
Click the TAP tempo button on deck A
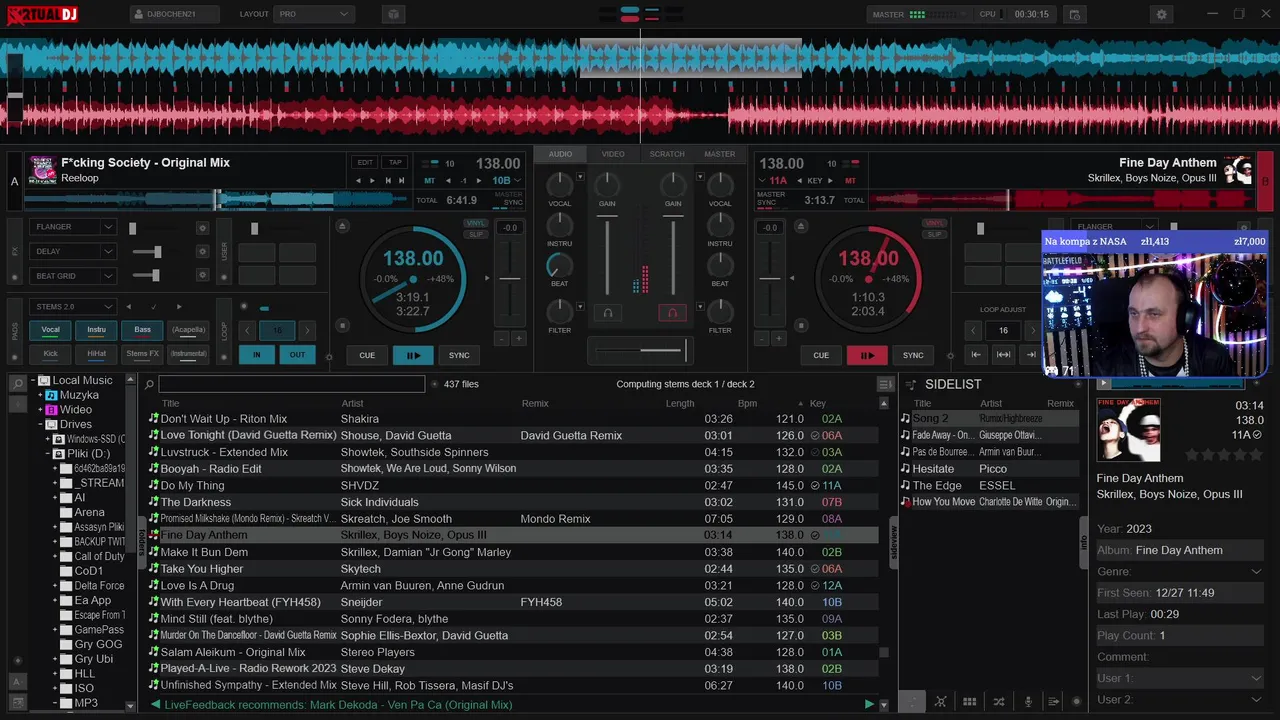coord(396,162)
